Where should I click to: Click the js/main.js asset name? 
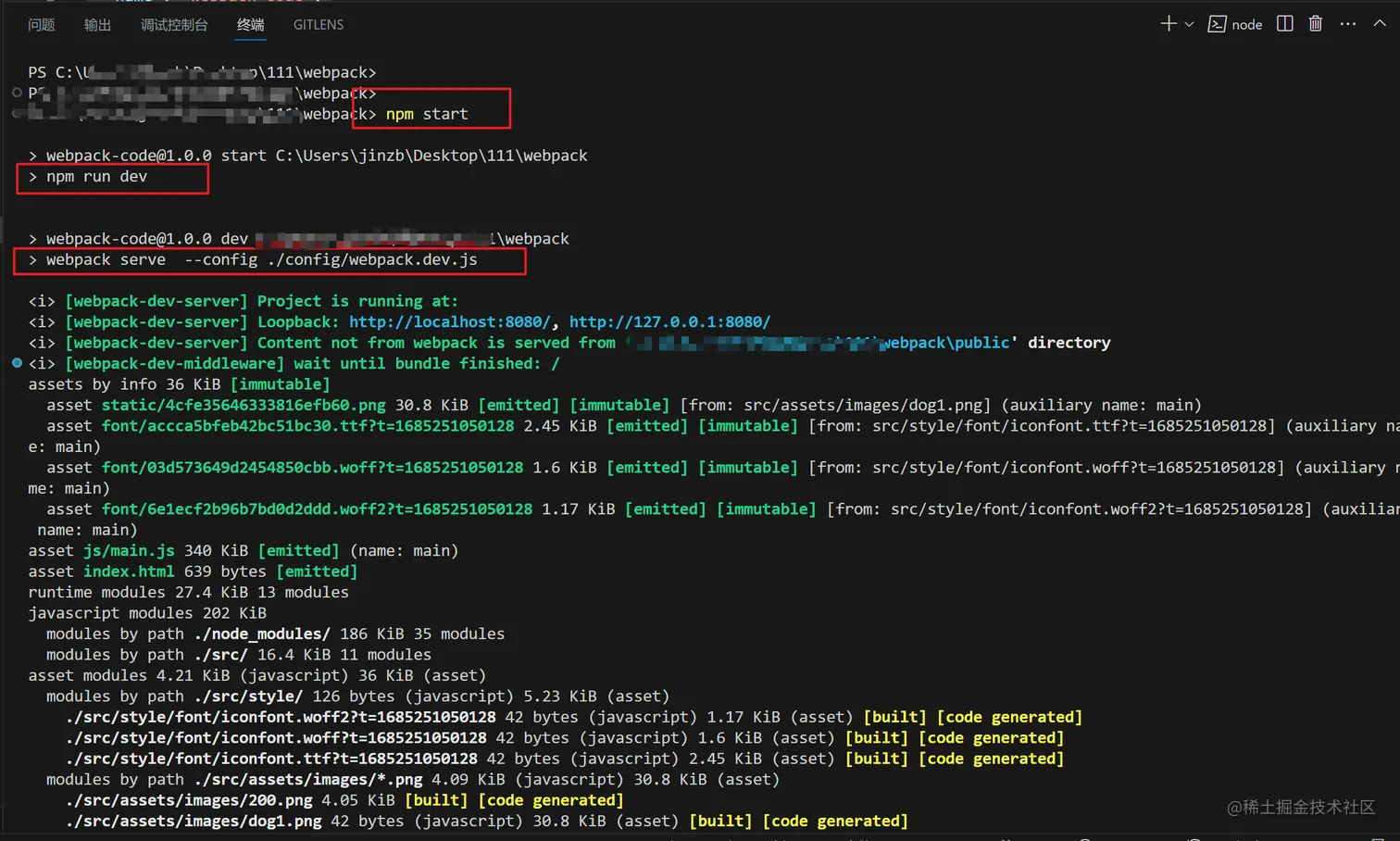129,551
